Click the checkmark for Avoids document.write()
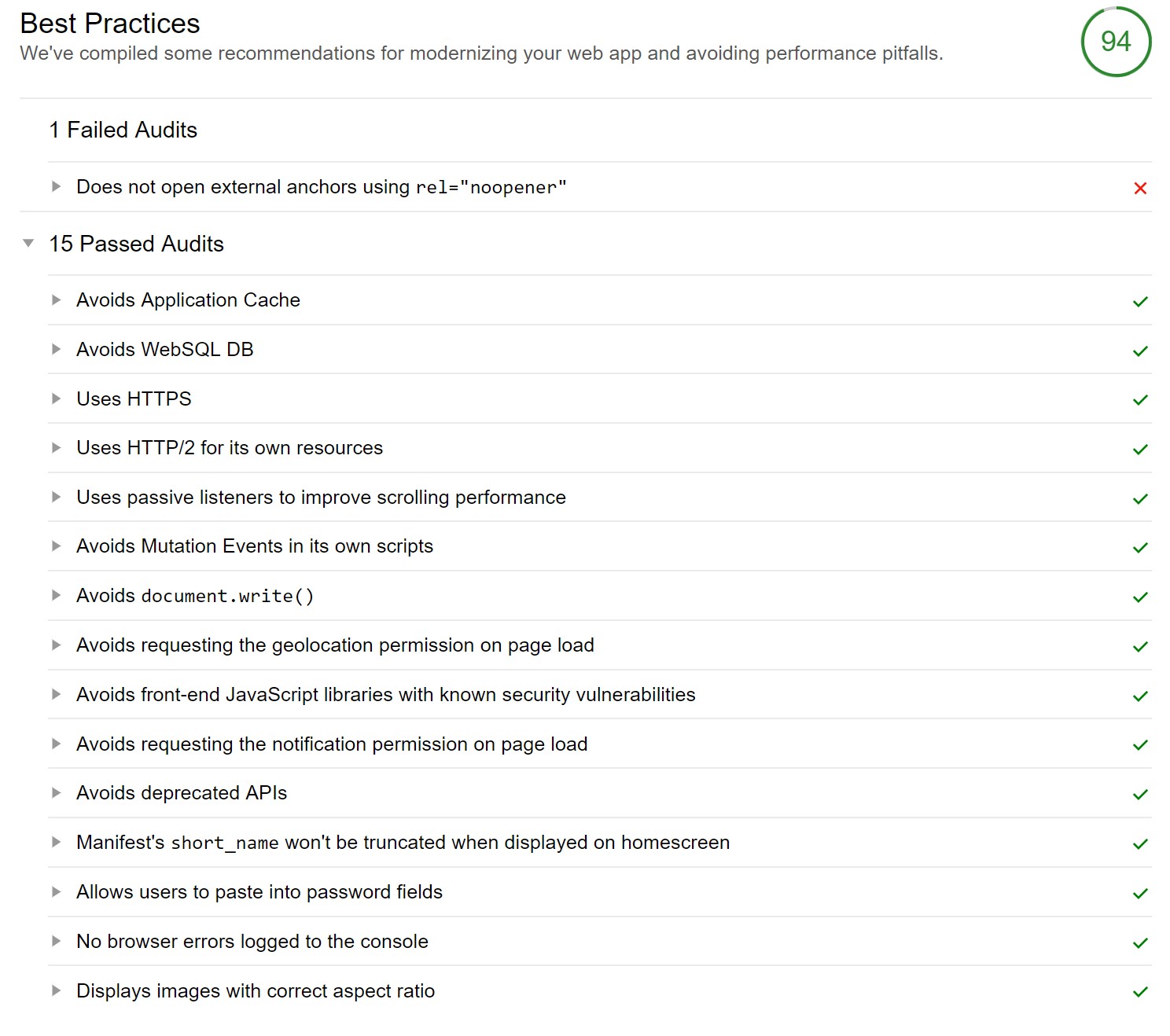This screenshot has width=1170, height=1036. [x=1140, y=597]
